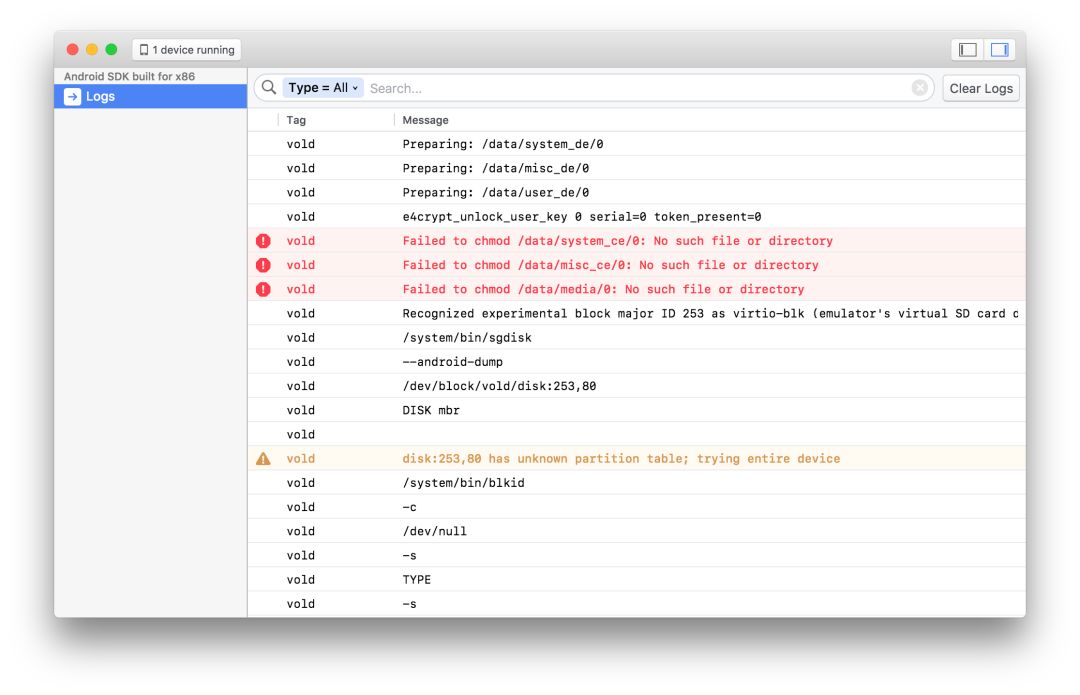Select row '/system/bin/blkid'
Viewport: 1080px width, 695px height.
click(636, 483)
